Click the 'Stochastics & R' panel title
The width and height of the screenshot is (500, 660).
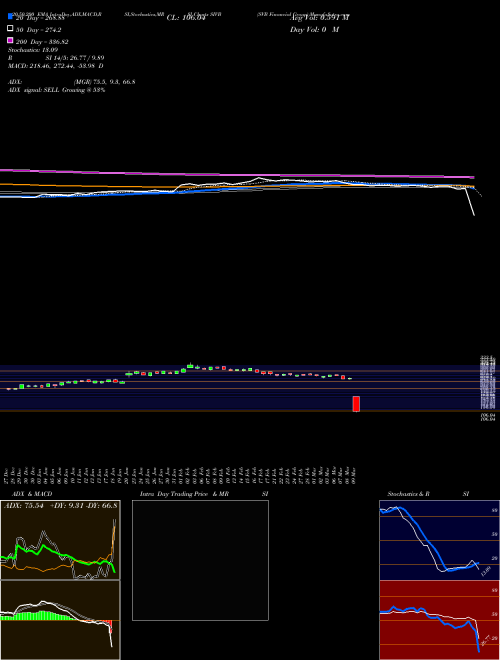pyautogui.click(x=409, y=494)
